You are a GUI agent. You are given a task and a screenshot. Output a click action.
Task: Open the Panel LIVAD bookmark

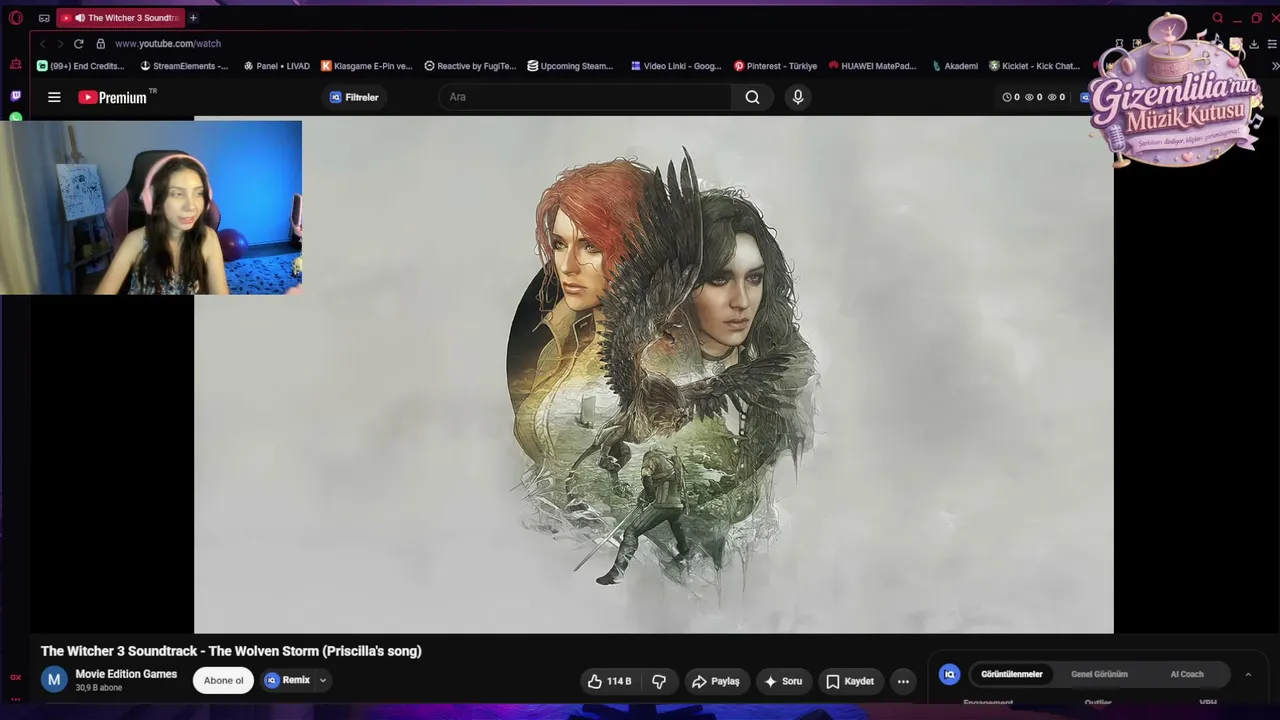pos(277,66)
